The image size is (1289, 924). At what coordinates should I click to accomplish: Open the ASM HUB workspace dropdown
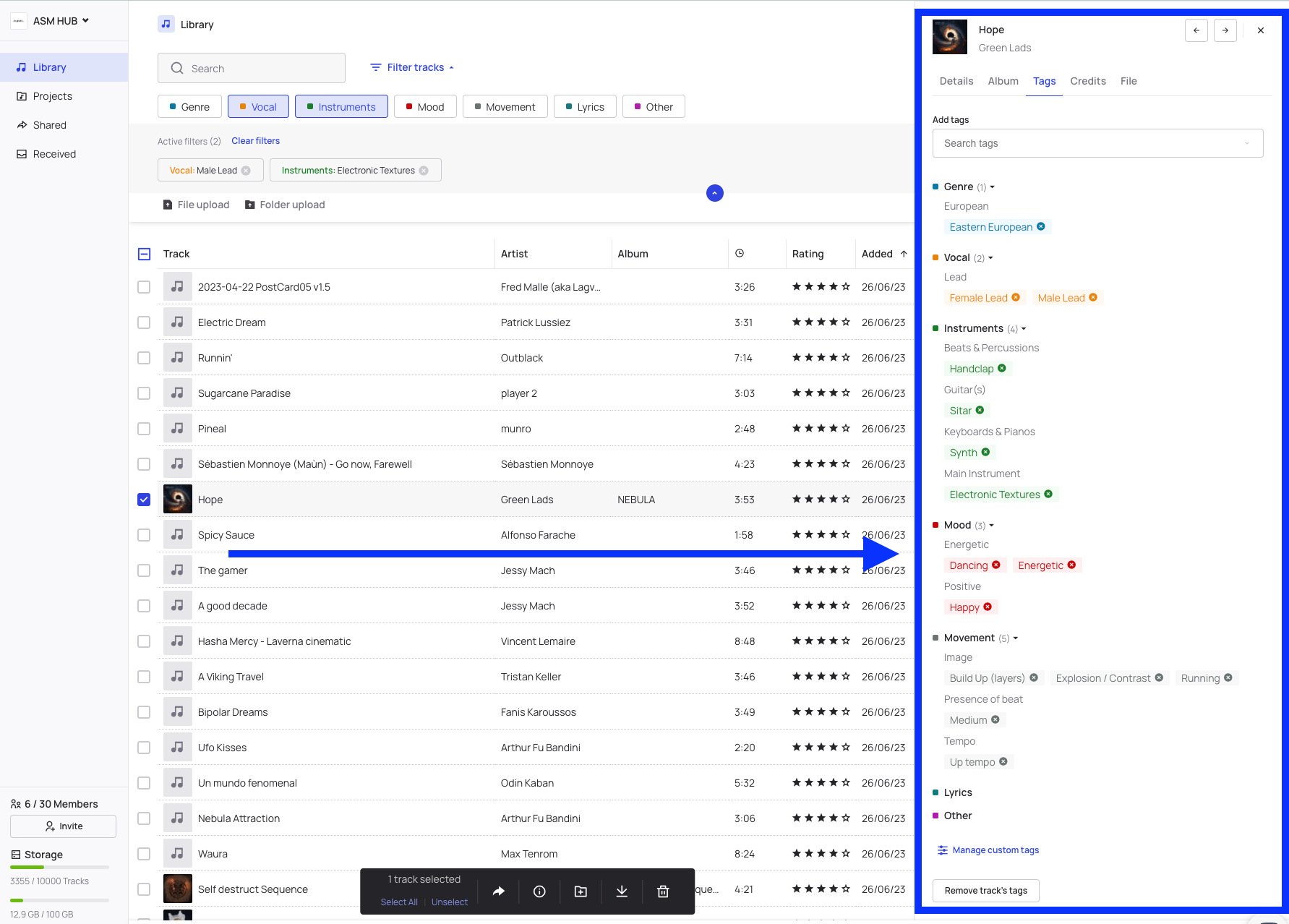click(x=61, y=21)
